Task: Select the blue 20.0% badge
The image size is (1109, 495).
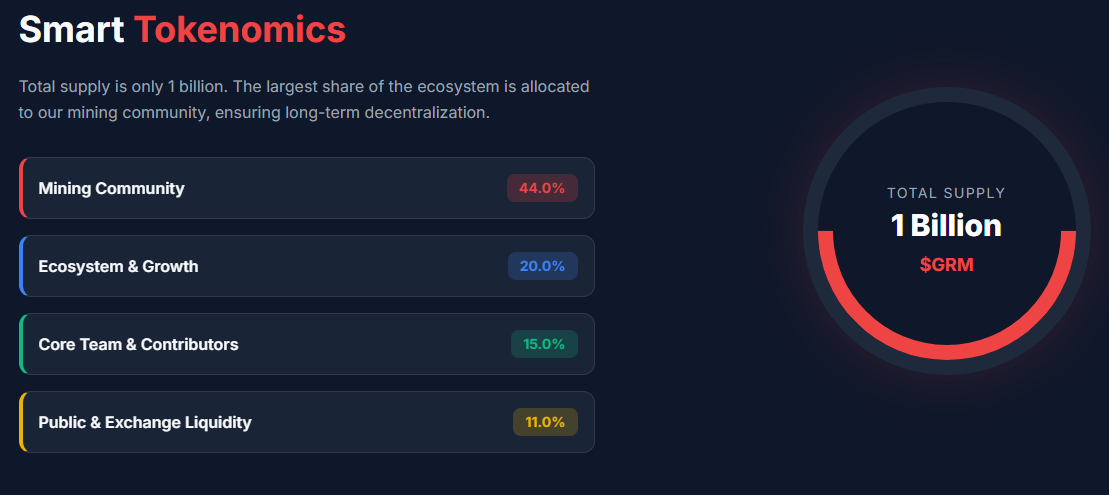Action: tap(542, 266)
